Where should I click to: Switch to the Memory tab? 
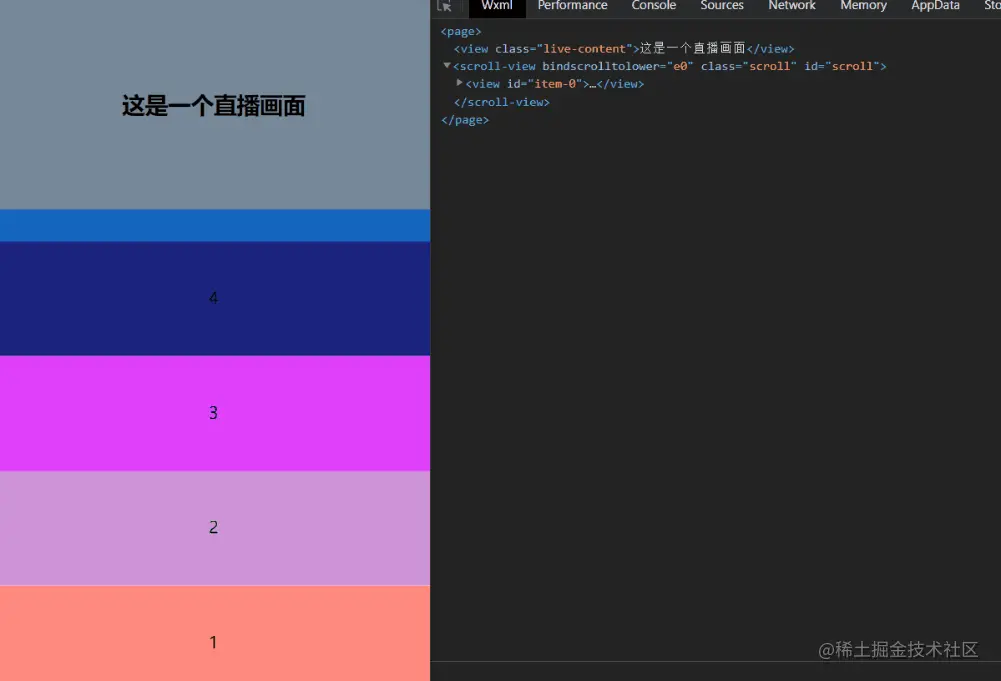click(x=863, y=6)
